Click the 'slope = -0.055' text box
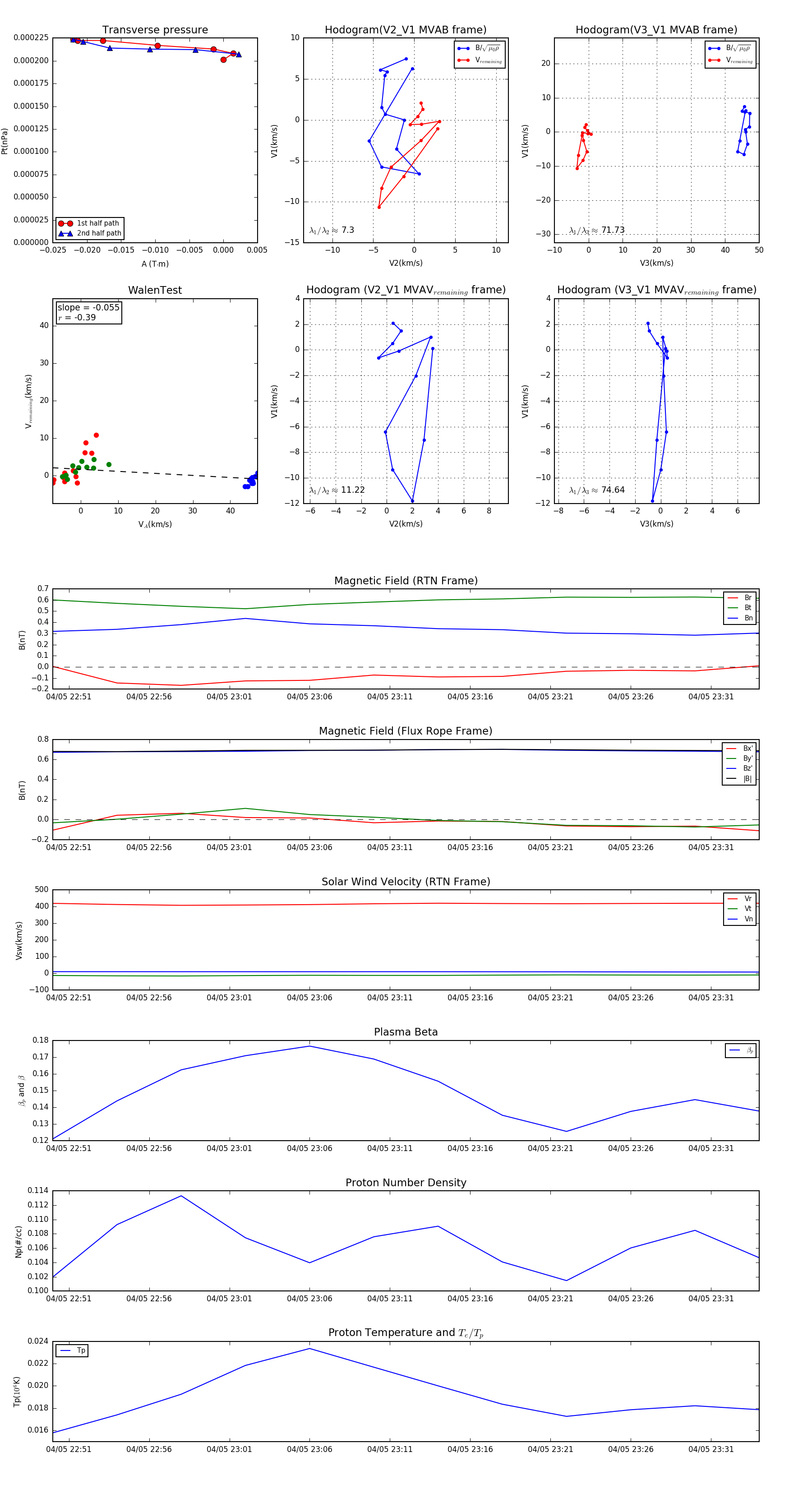Image resolution: width=812 pixels, height=1489 pixels. pyautogui.click(x=88, y=308)
